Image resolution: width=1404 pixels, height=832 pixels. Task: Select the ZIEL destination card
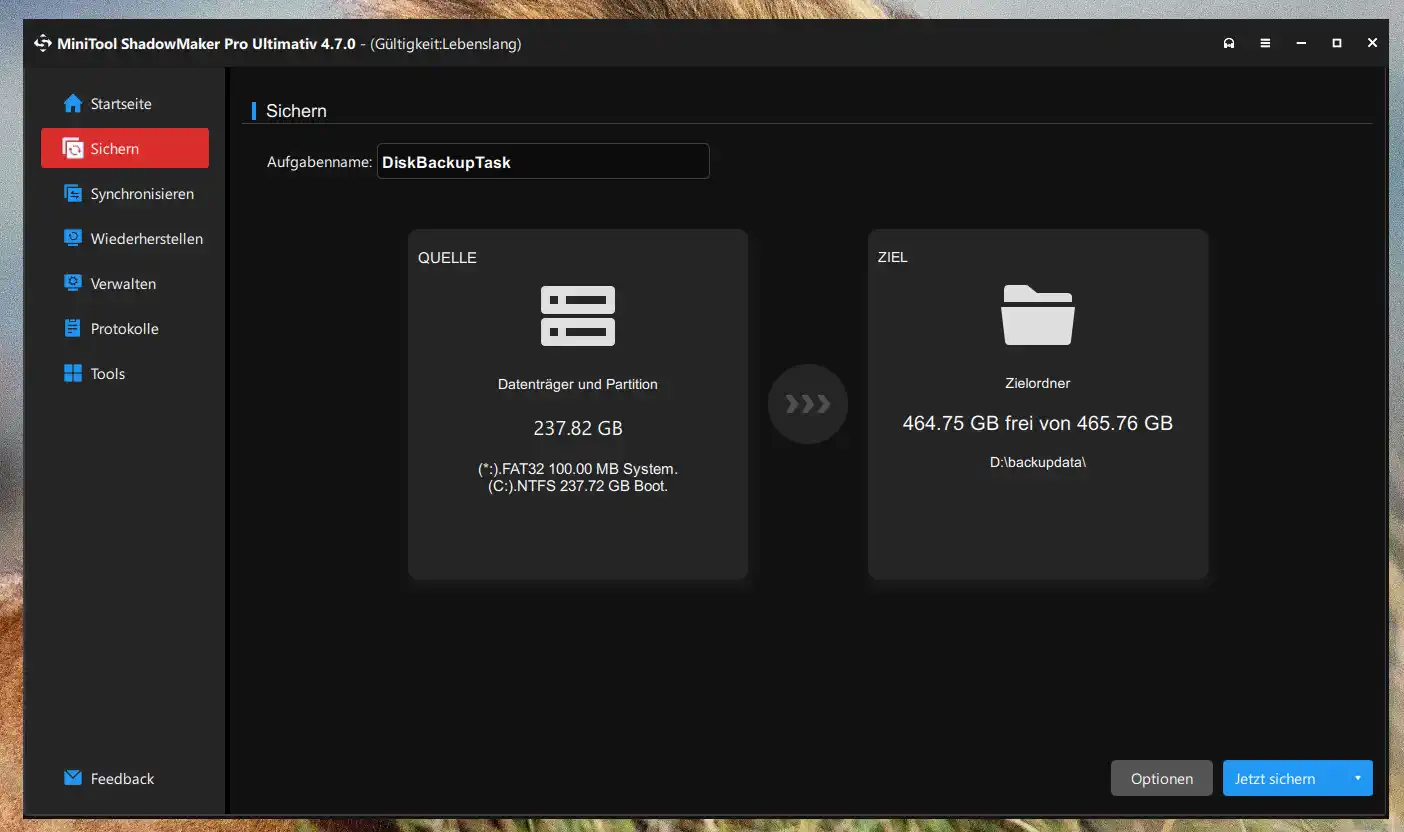coord(1038,404)
